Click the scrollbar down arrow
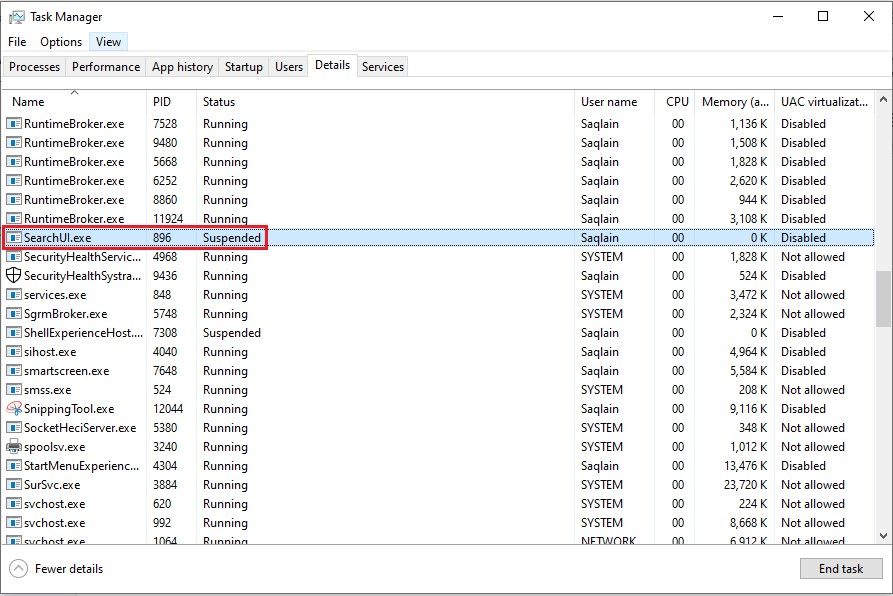The width and height of the screenshot is (893, 596). [883, 536]
